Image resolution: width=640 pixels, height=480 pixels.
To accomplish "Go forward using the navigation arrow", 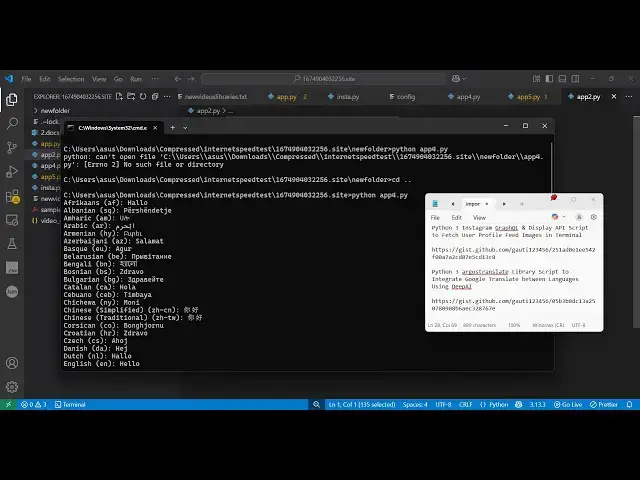I will 191,79.
